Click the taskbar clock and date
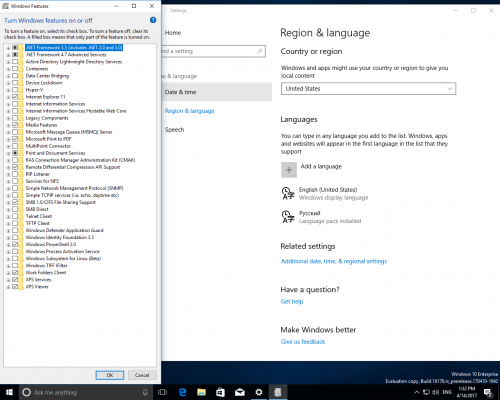This screenshot has height=400, width=500. [x=466, y=392]
